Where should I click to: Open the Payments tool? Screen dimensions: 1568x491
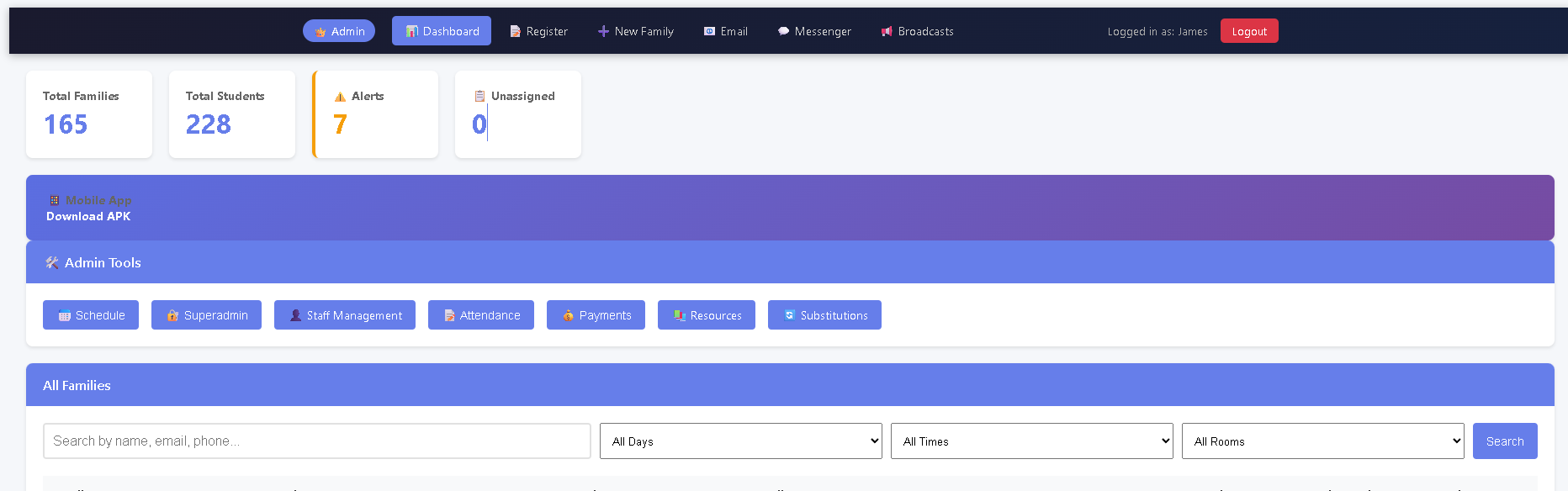(596, 315)
